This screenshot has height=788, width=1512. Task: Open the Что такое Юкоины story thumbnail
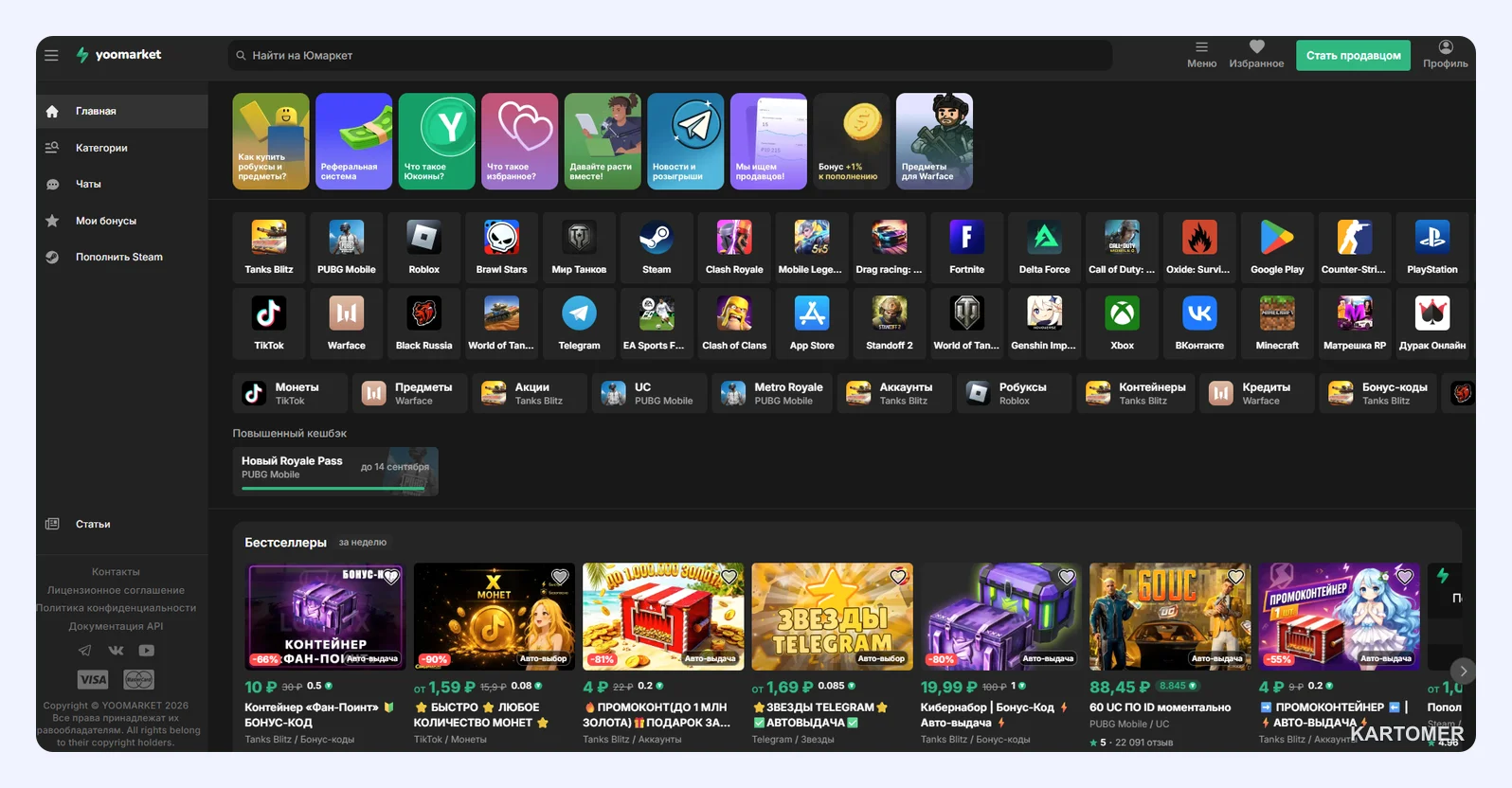tap(437, 141)
